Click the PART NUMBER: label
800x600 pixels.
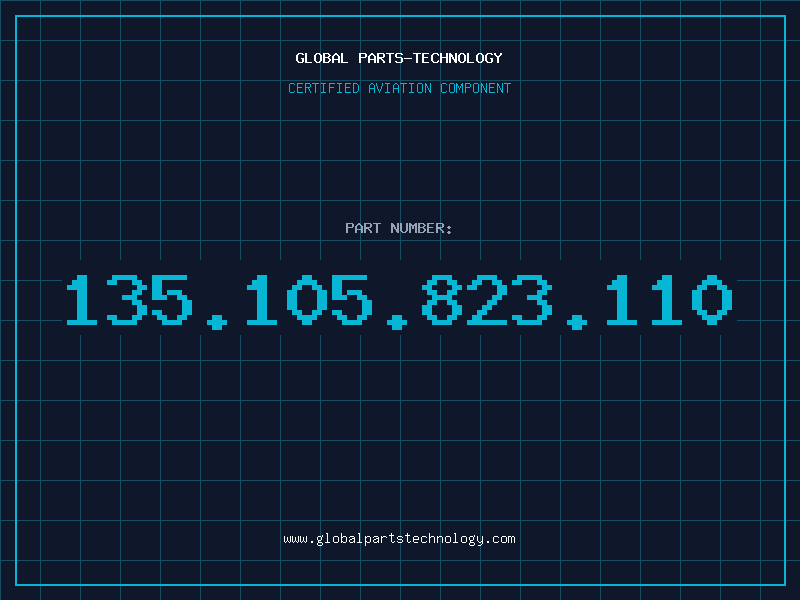[x=399, y=228]
